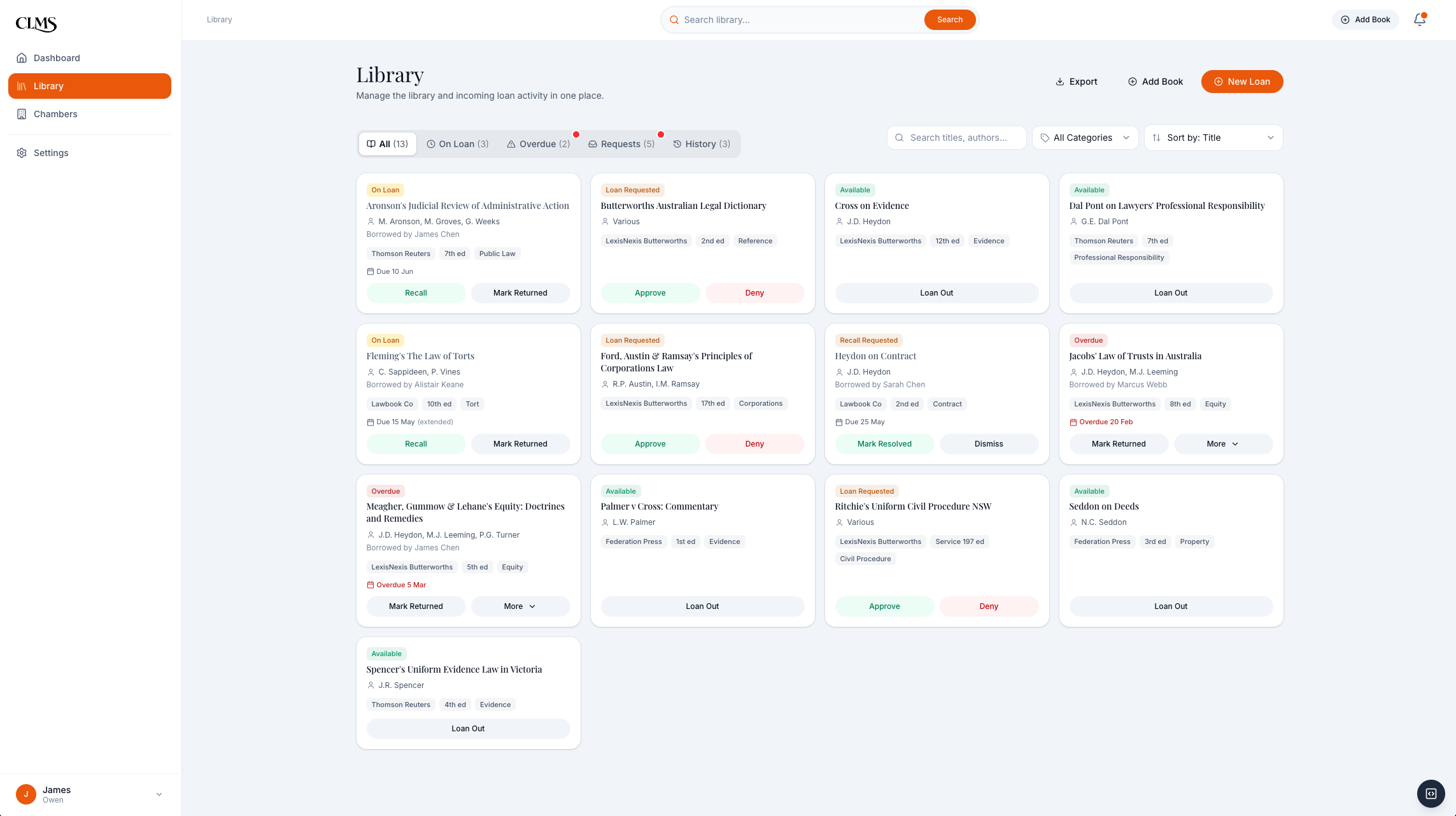The image size is (1456, 816).
Task: Open the Sort by: Title dropdown
Action: (x=1213, y=138)
